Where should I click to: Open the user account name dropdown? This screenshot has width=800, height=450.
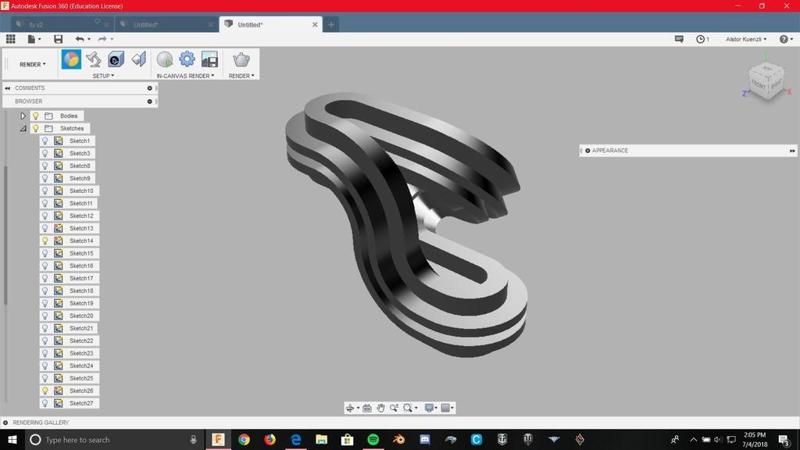(746, 39)
